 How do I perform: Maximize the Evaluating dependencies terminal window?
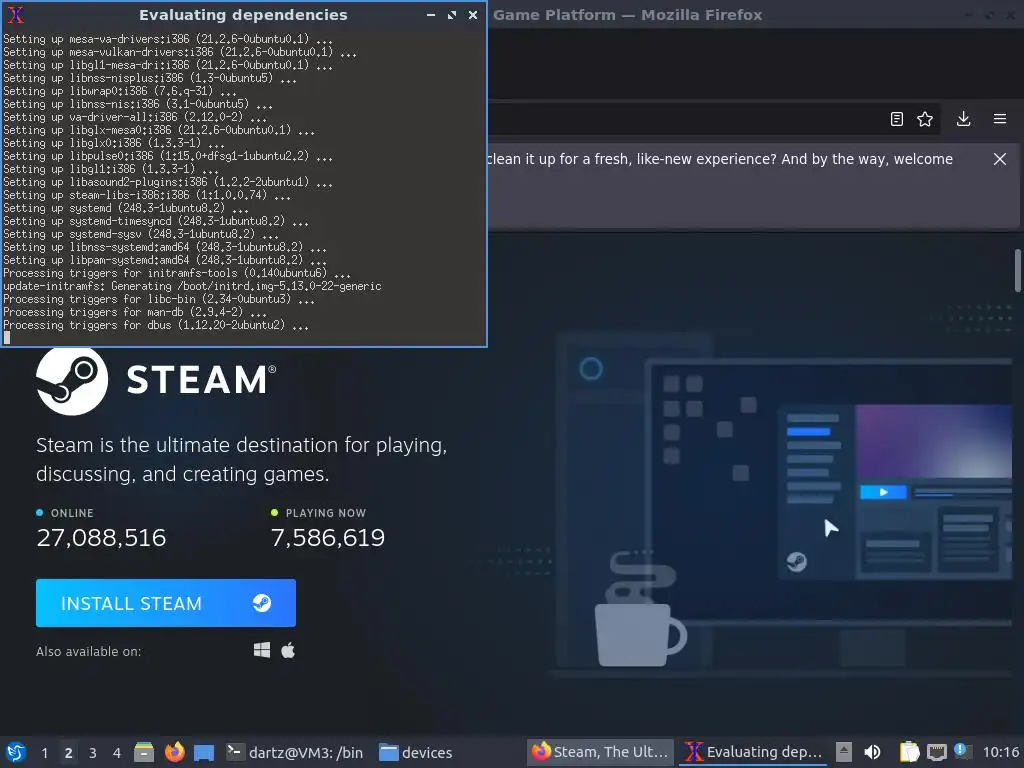452,14
